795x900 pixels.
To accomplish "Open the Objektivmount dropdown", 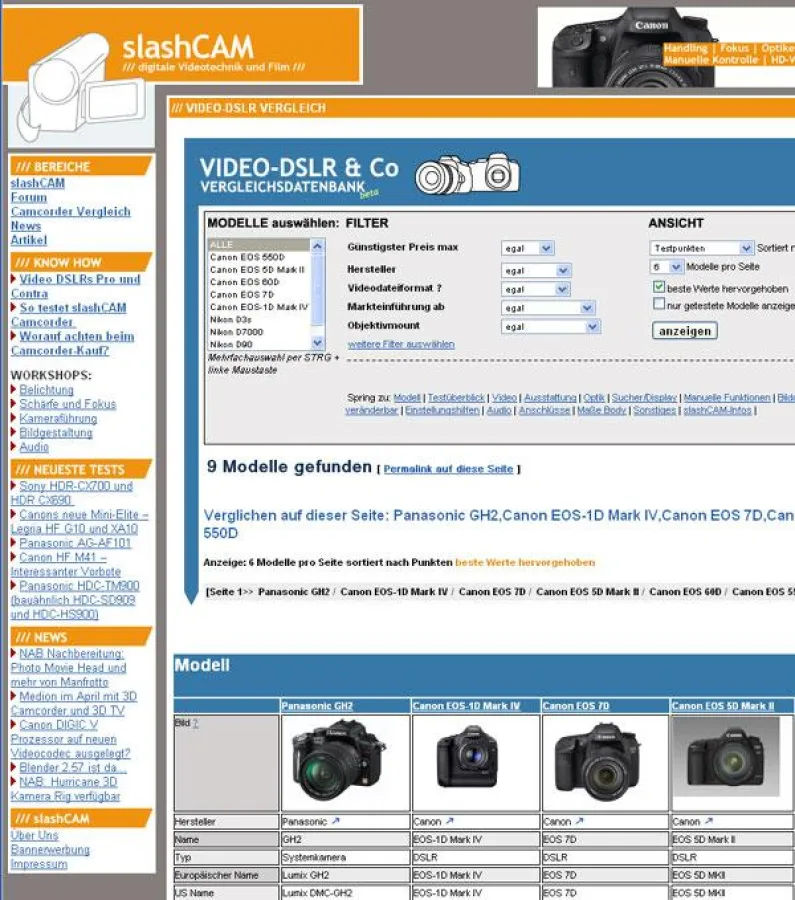I will pyautogui.click(x=550, y=327).
